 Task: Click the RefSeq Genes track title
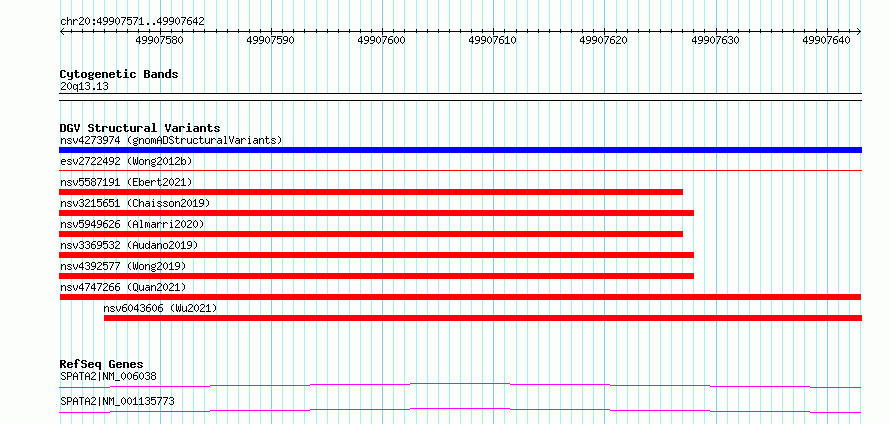(102, 364)
